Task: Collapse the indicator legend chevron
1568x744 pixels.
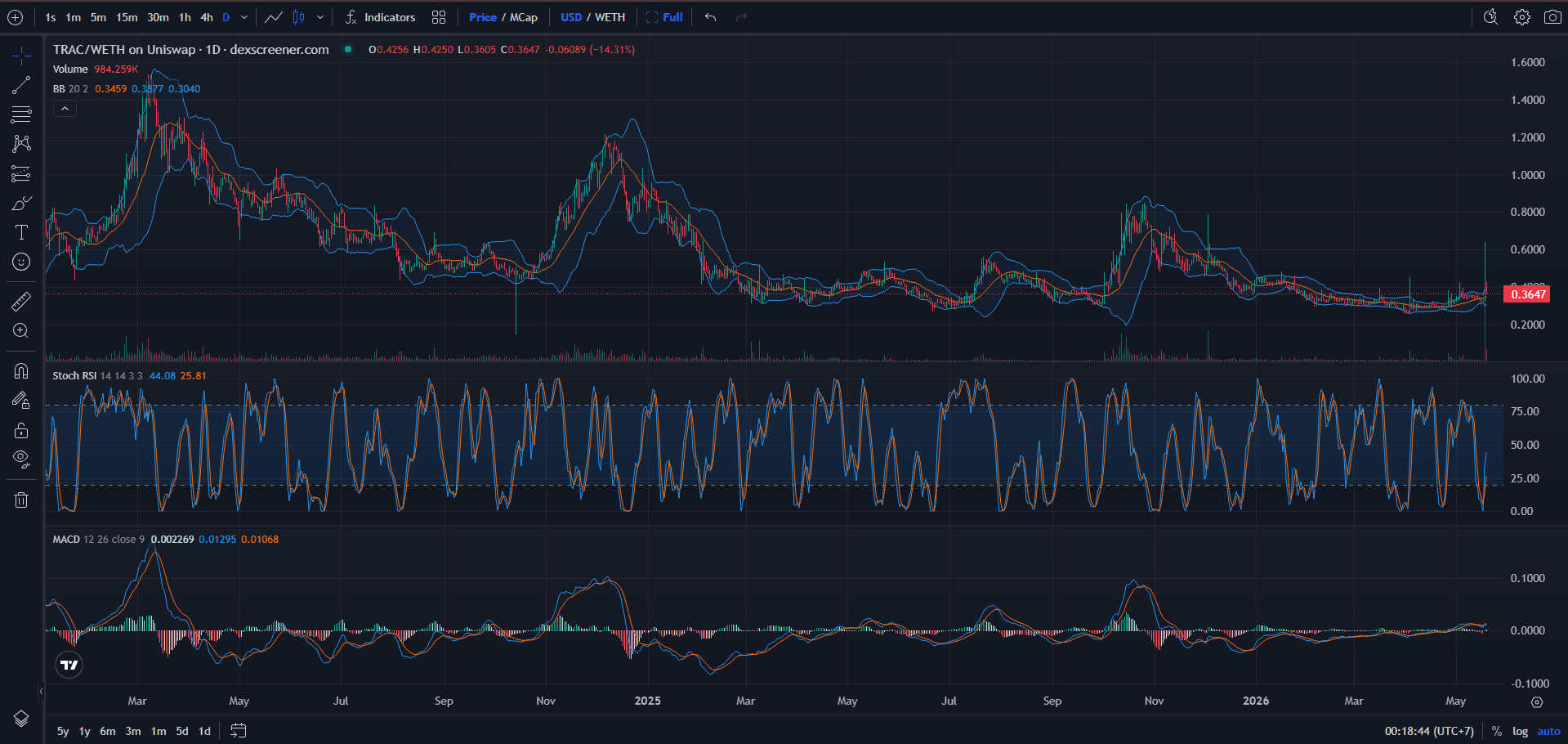Action: click(65, 108)
